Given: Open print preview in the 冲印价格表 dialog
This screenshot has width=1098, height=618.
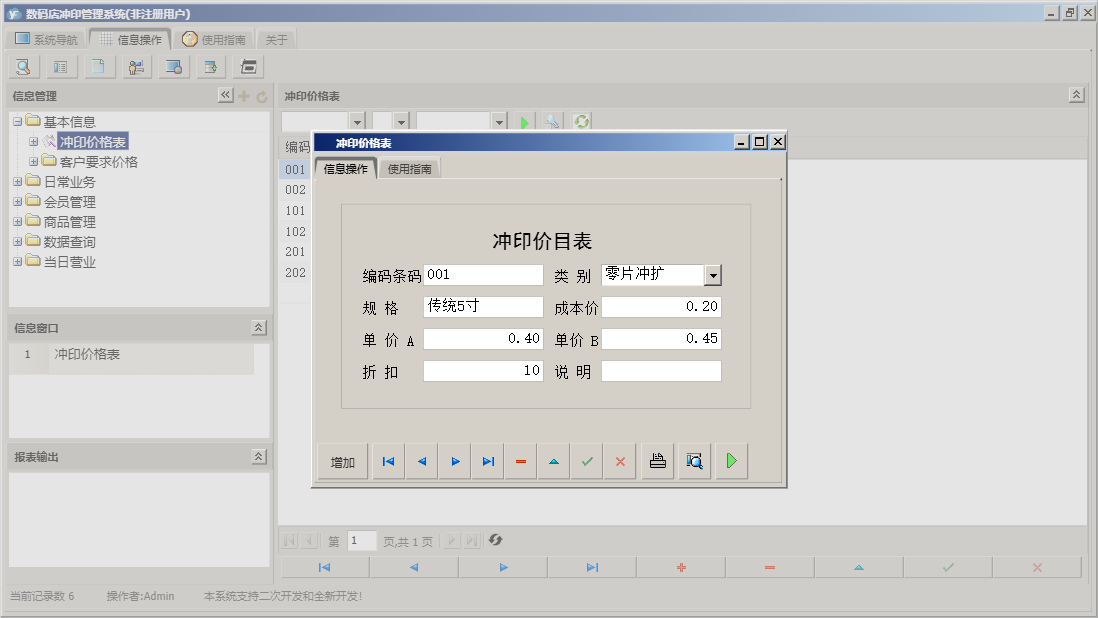Looking at the screenshot, I should click(x=694, y=460).
